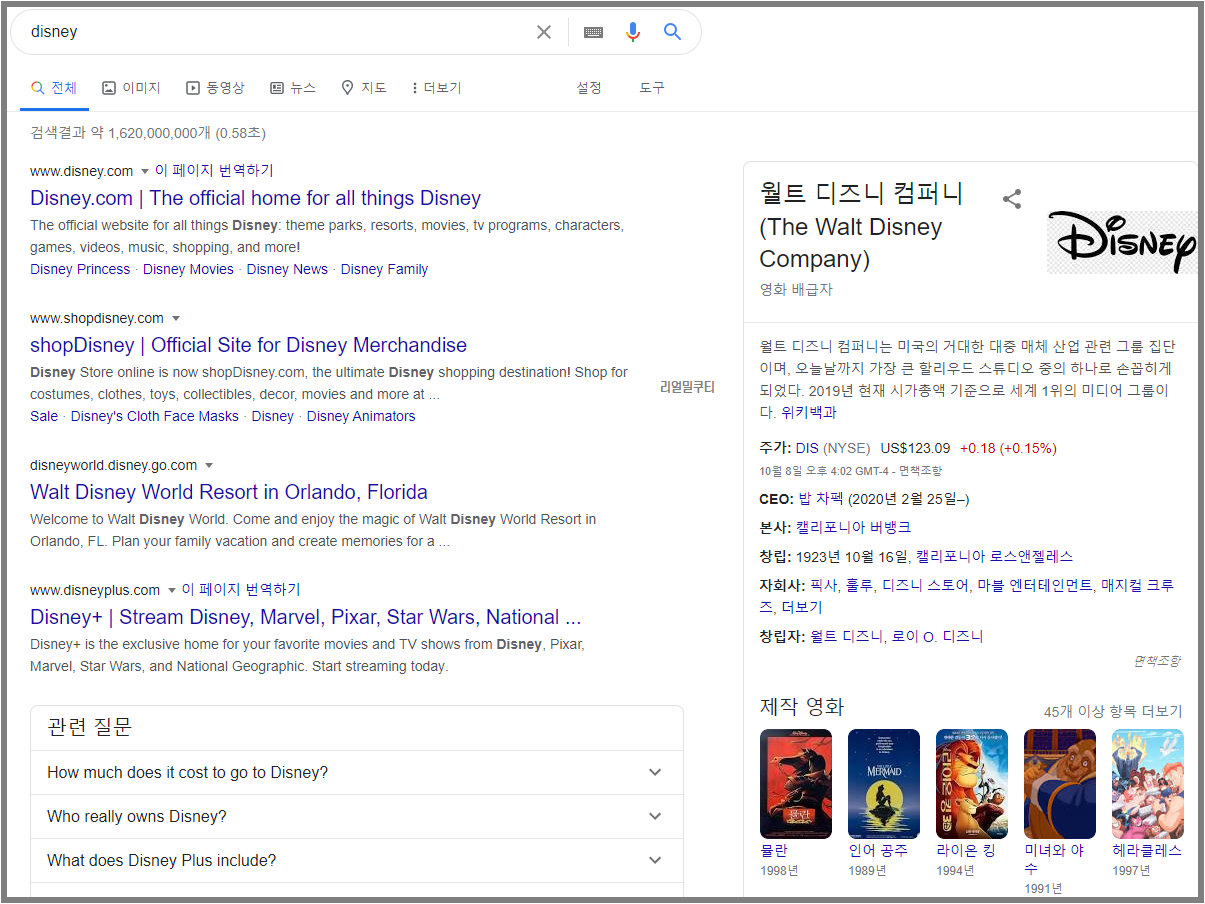The image size is (1205, 904).
Task: Open the 라이온 킹 movie poster
Action: pyautogui.click(x=972, y=783)
